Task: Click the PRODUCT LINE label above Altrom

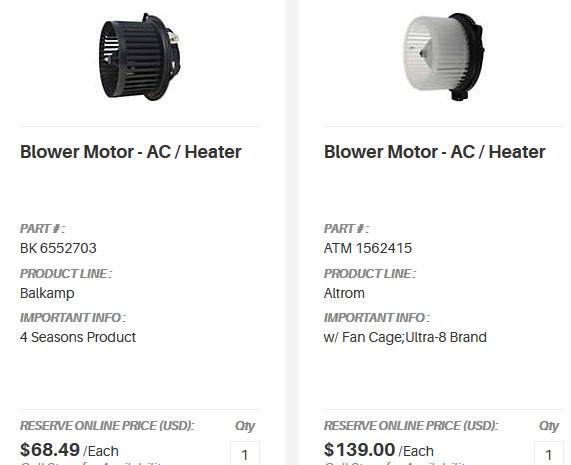Action: click(370, 274)
